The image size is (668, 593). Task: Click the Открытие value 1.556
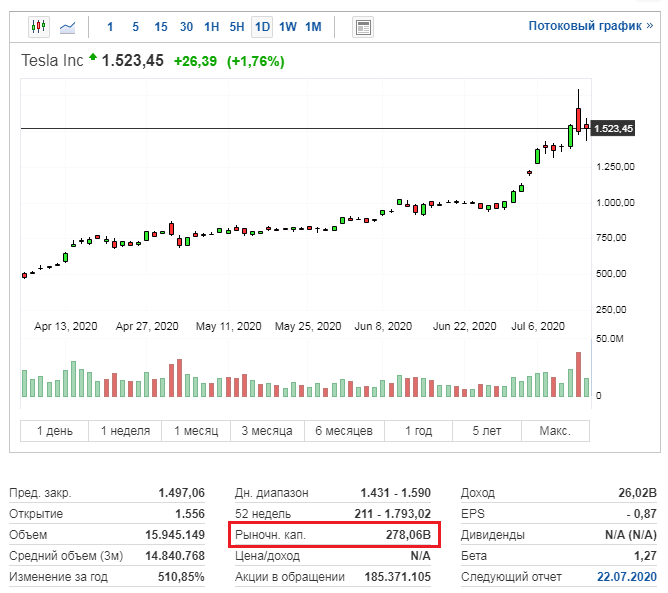(190, 514)
